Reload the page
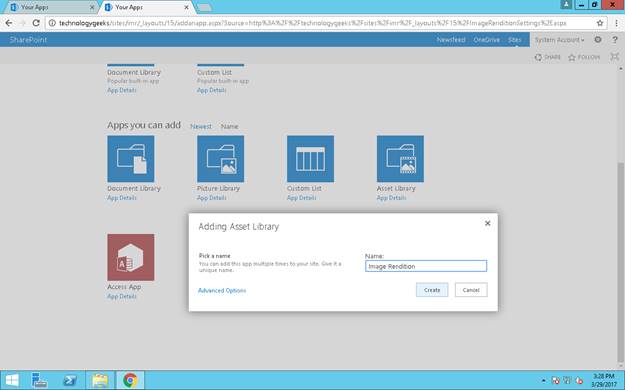 pyautogui.click(x=36, y=23)
